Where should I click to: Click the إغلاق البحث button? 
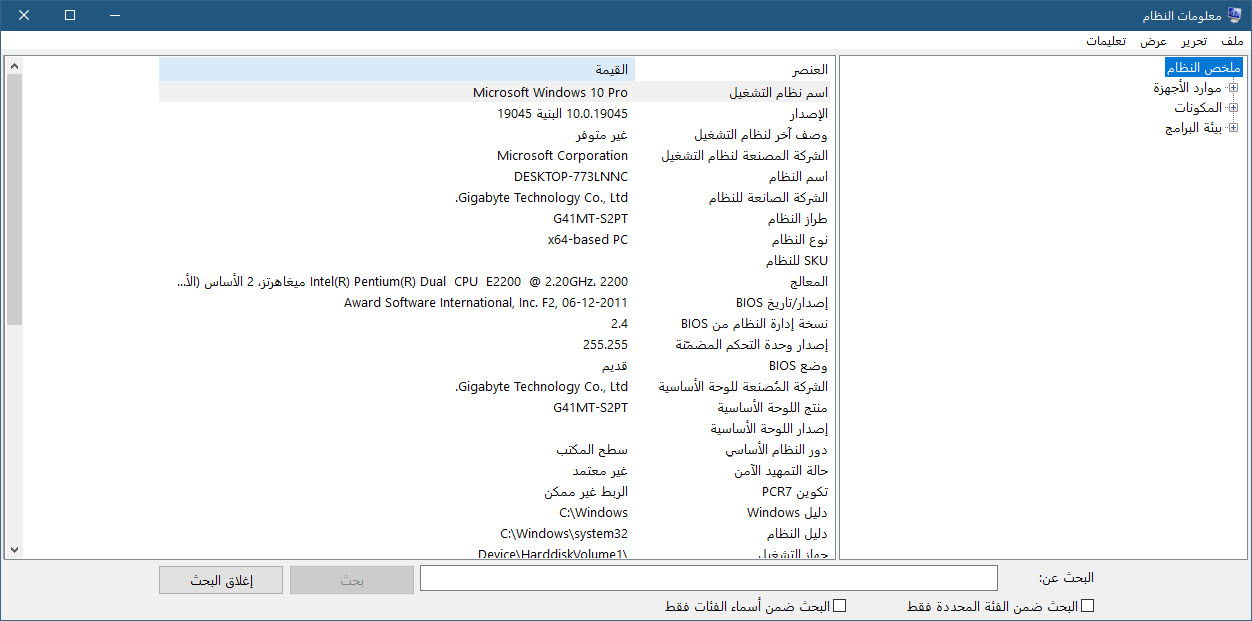(221, 580)
